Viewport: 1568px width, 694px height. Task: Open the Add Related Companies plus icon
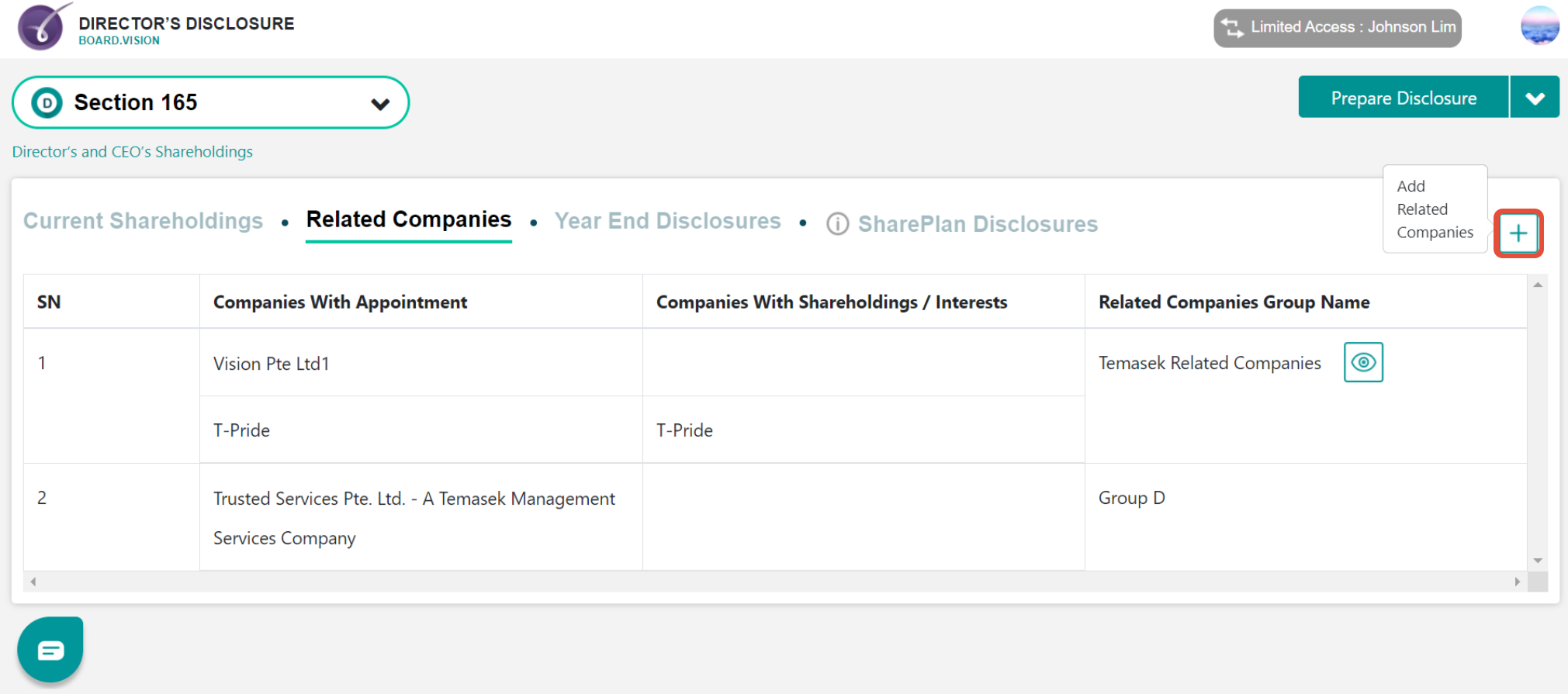[x=1518, y=233]
